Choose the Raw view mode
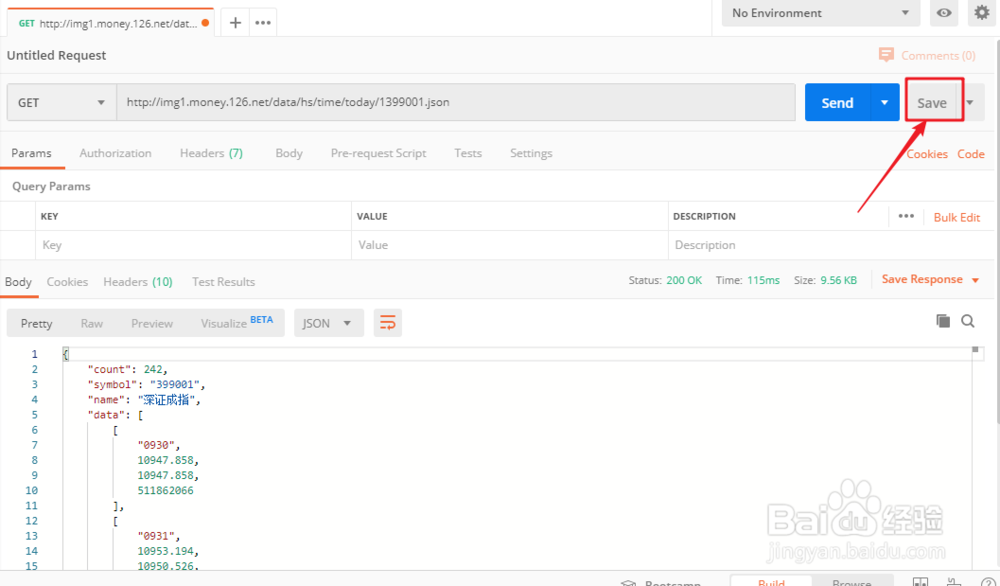The width and height of the screenshot is (1000, 586). (x=92, y=323)
